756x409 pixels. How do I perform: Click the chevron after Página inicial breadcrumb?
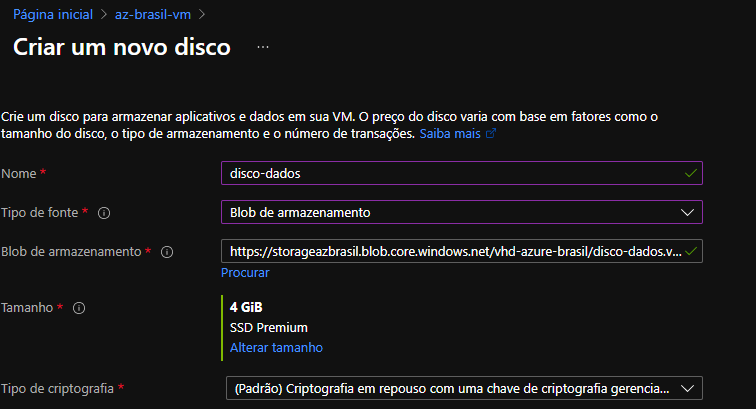pos(104,14)
